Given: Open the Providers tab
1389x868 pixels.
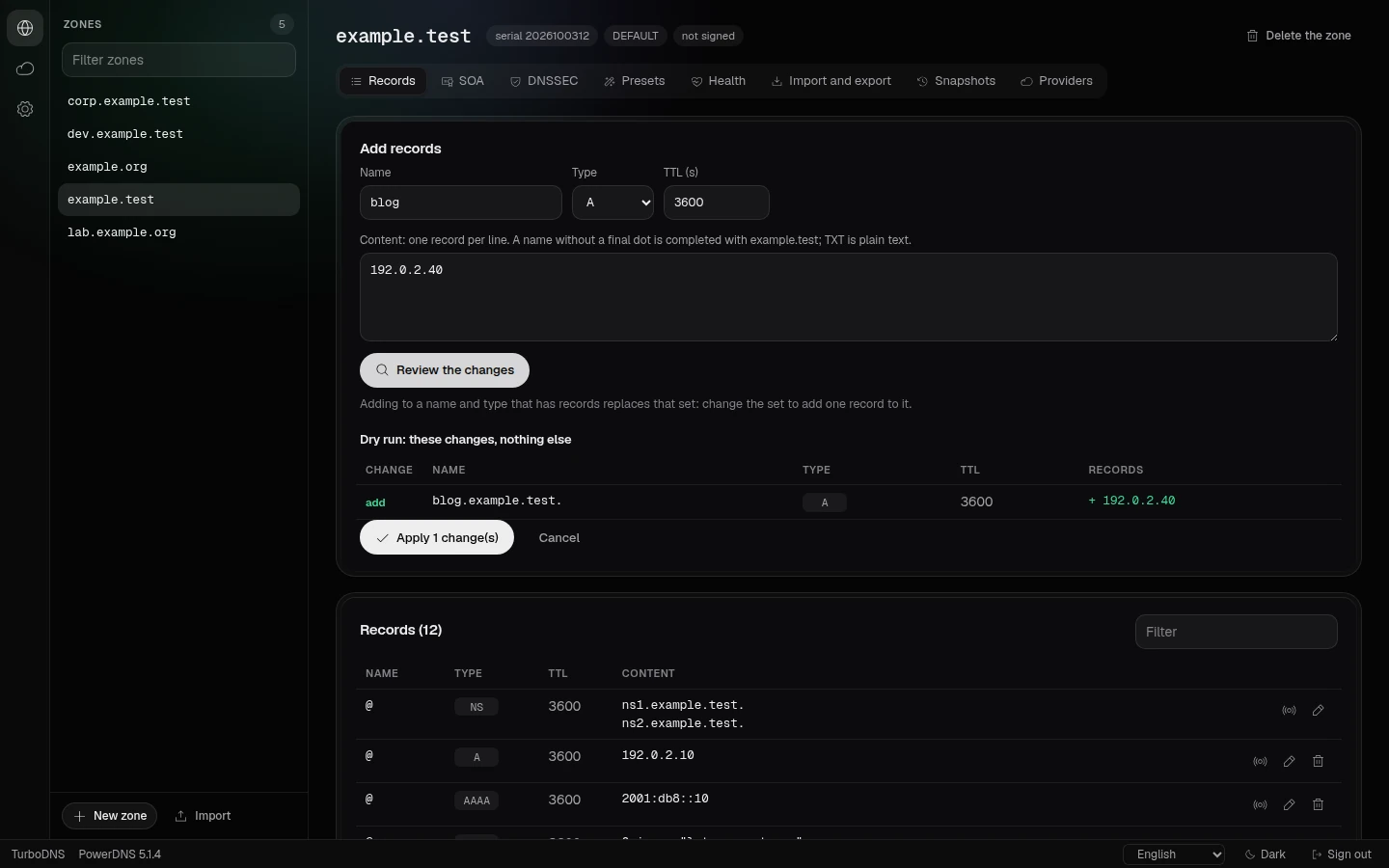Looking at the screenshot, I should (1056, 81).
